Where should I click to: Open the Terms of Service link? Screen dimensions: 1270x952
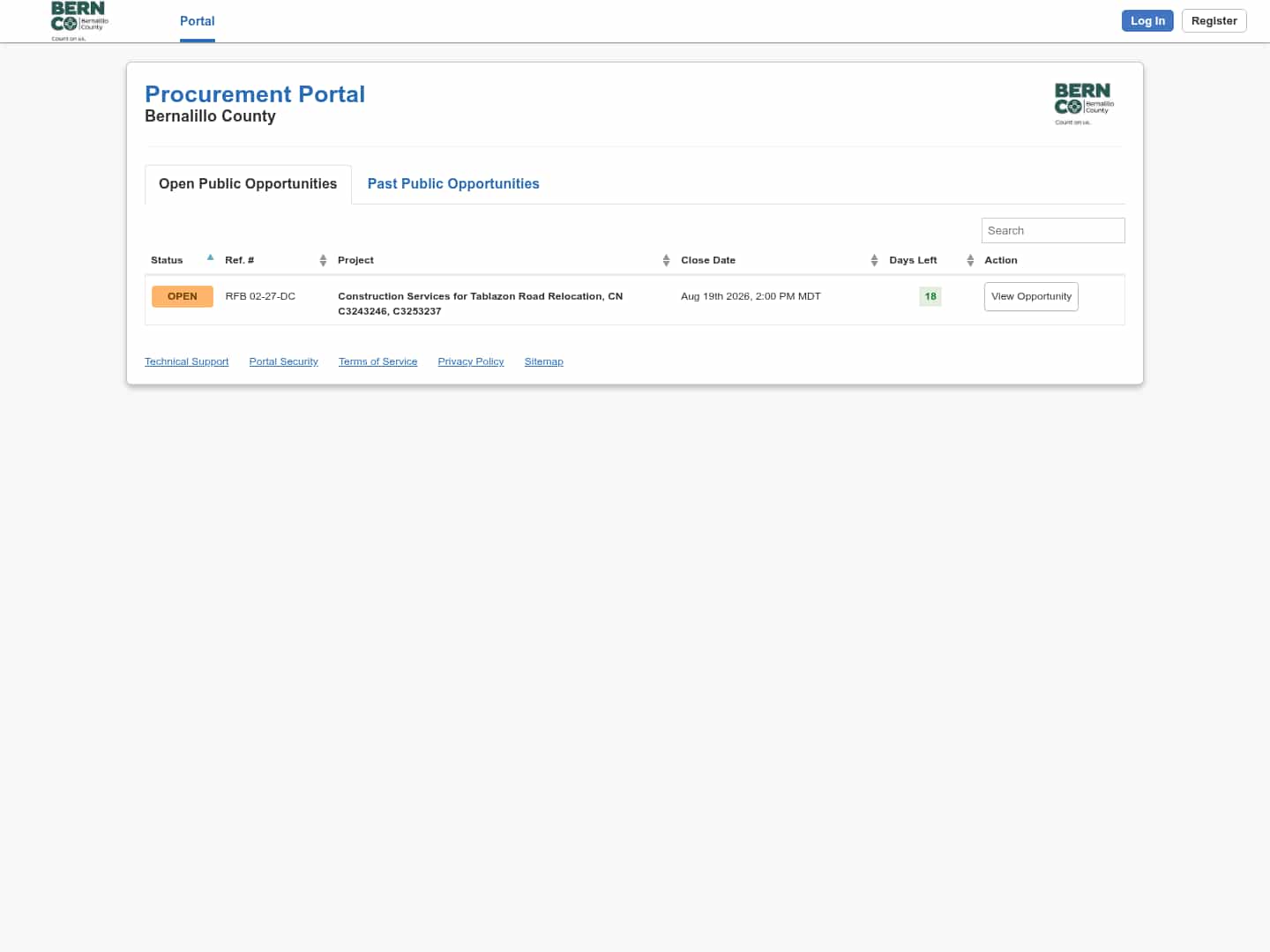pos(377,361)
